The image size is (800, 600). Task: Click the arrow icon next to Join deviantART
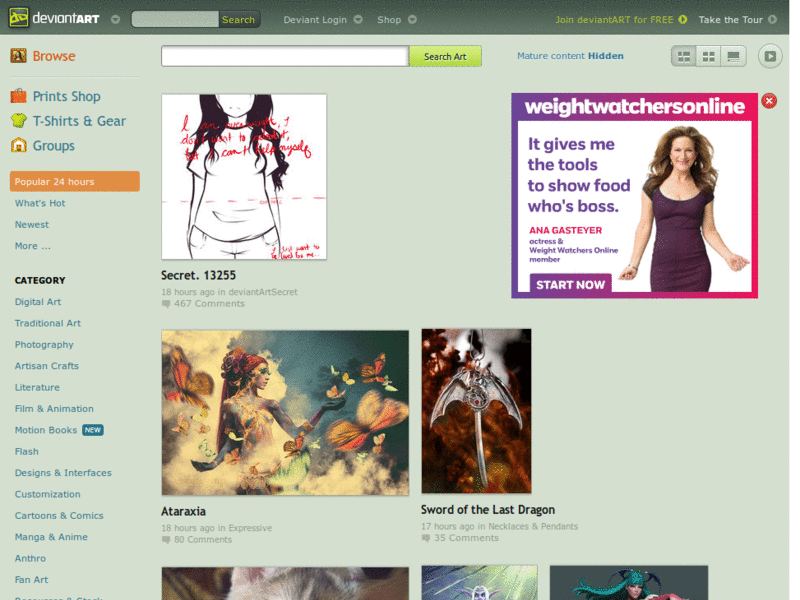pos(682,20)
